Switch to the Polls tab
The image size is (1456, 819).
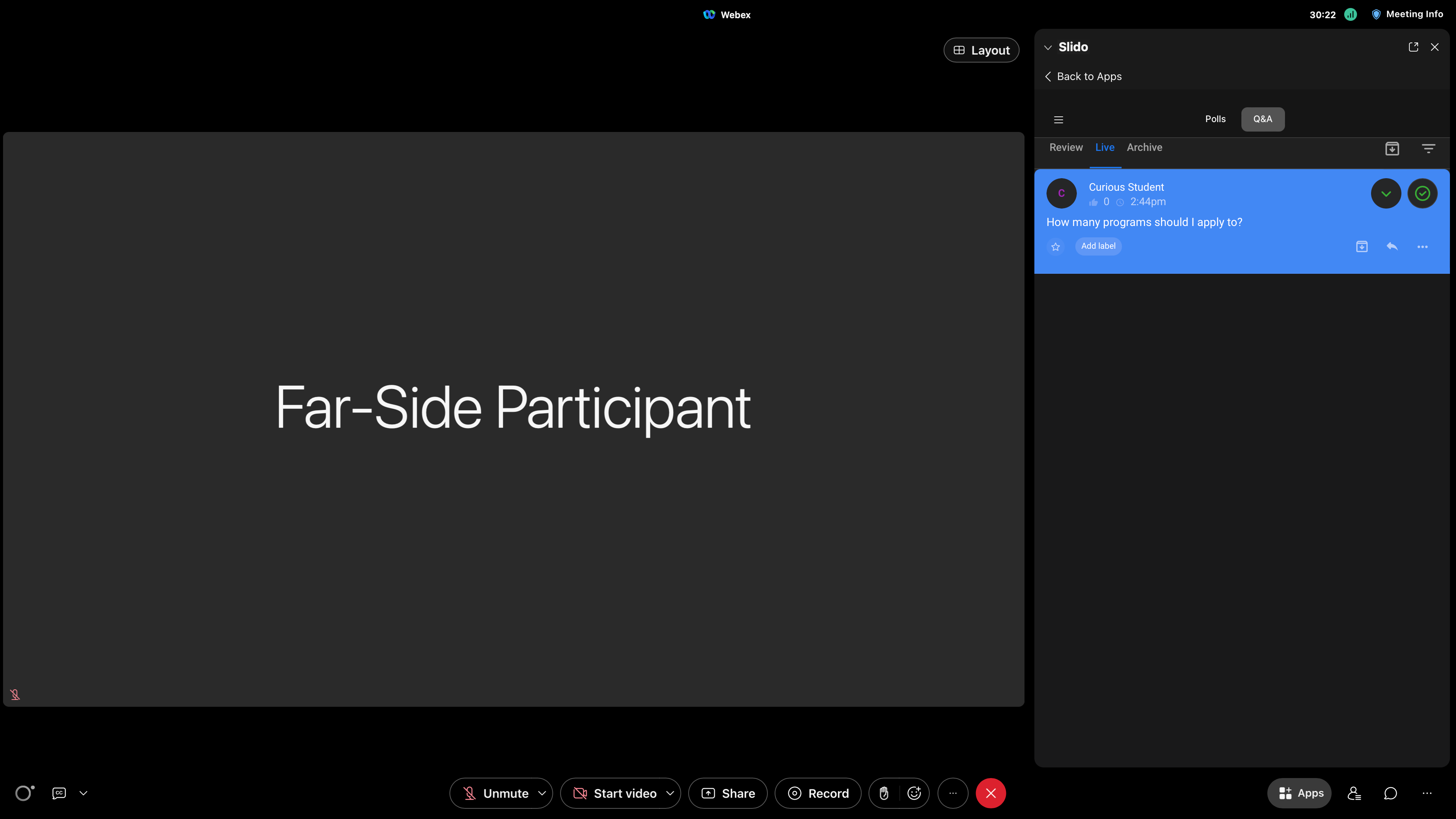[1214, 119]
